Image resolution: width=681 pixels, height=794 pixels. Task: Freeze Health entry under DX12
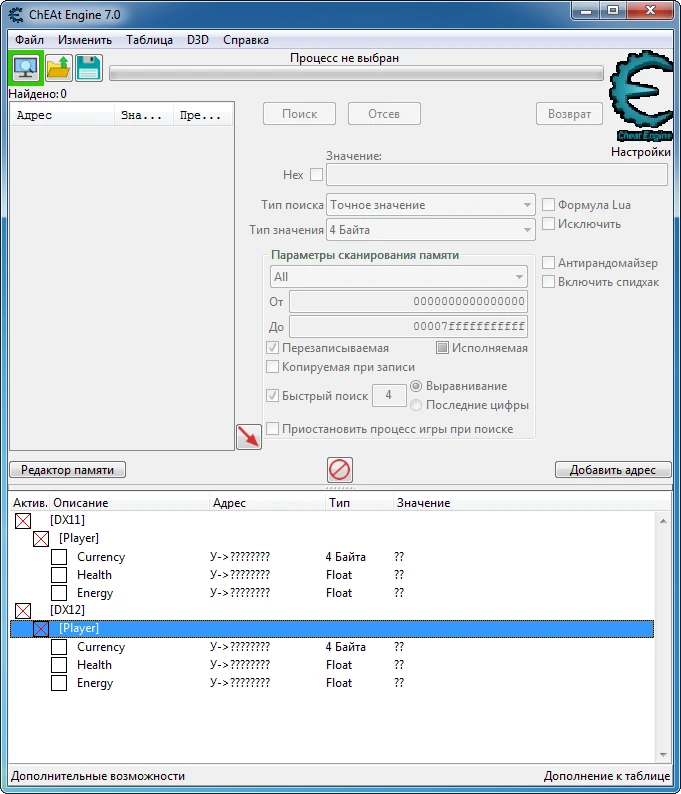coord(59,664)
